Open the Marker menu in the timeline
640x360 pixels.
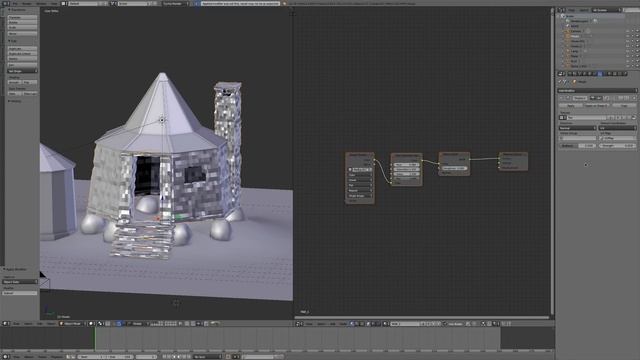(28, 357)
